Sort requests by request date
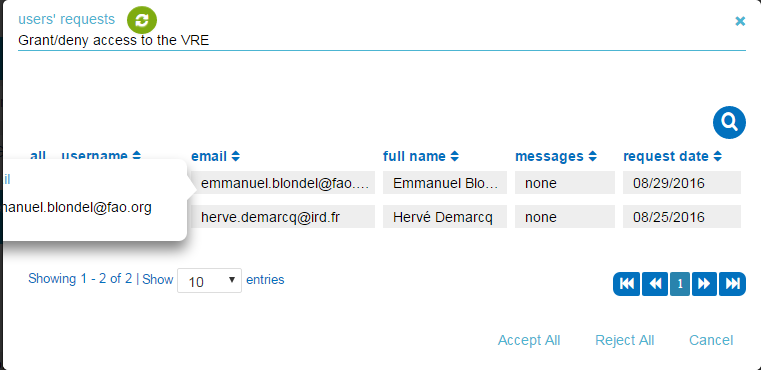Viewport: 761px width, 370px height. (x=673, y=156)
